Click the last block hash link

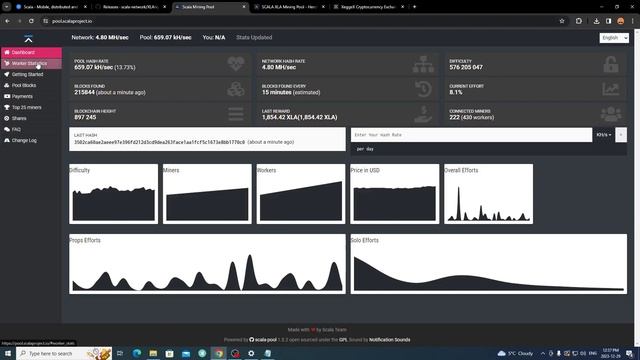pos(159,142)
